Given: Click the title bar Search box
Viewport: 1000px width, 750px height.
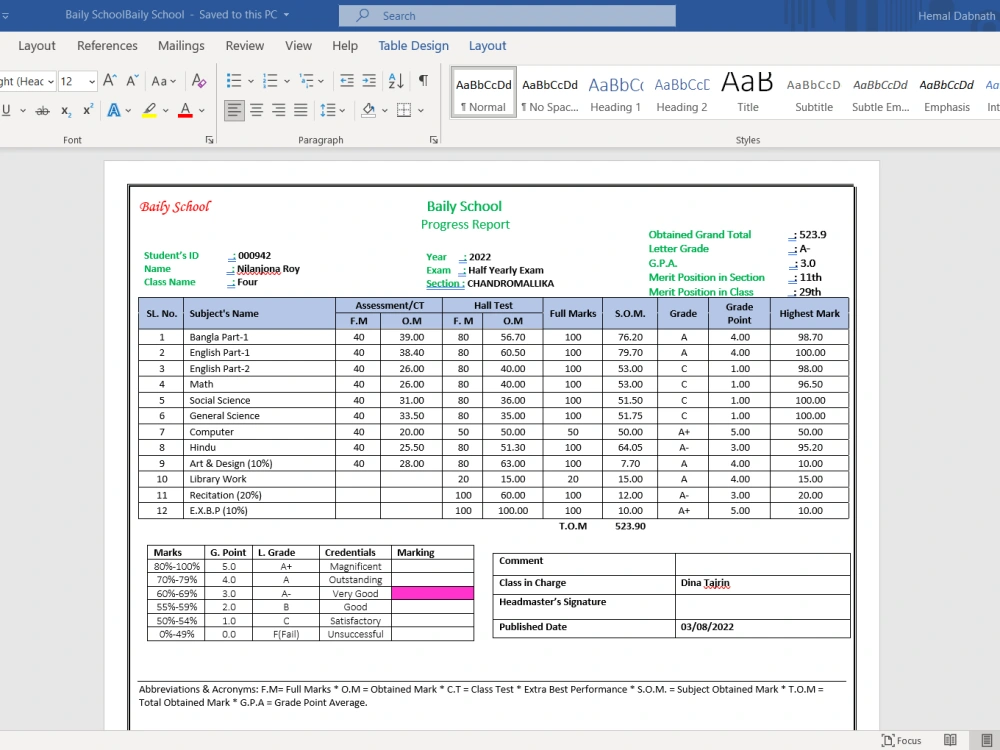Looking at the screenshot, I should pyautogui.click(x=507, y=16).
